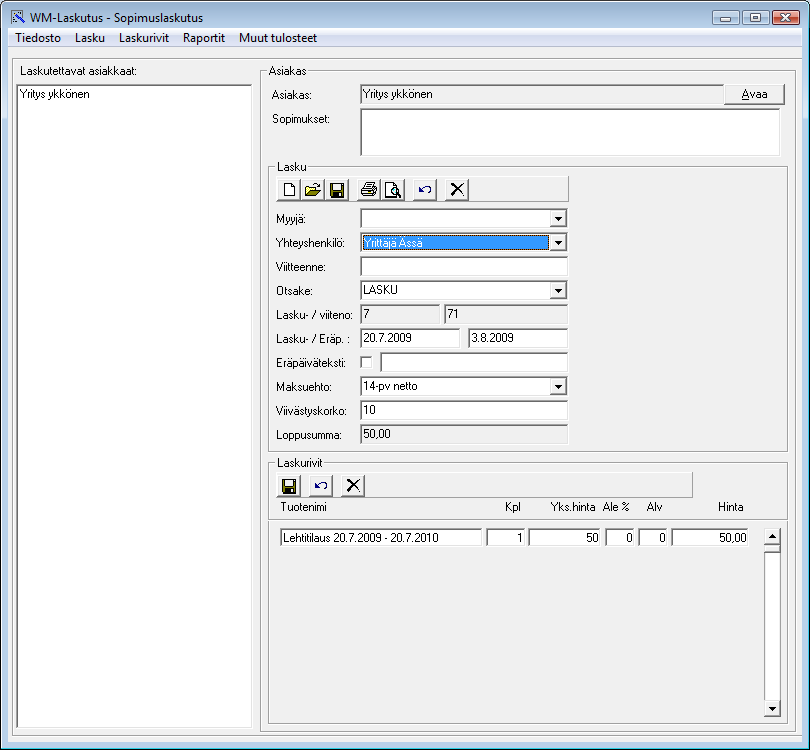The image size is (810, 750).
Task: Click the invoice date field 20.7.2009
Action: point(410,338)
